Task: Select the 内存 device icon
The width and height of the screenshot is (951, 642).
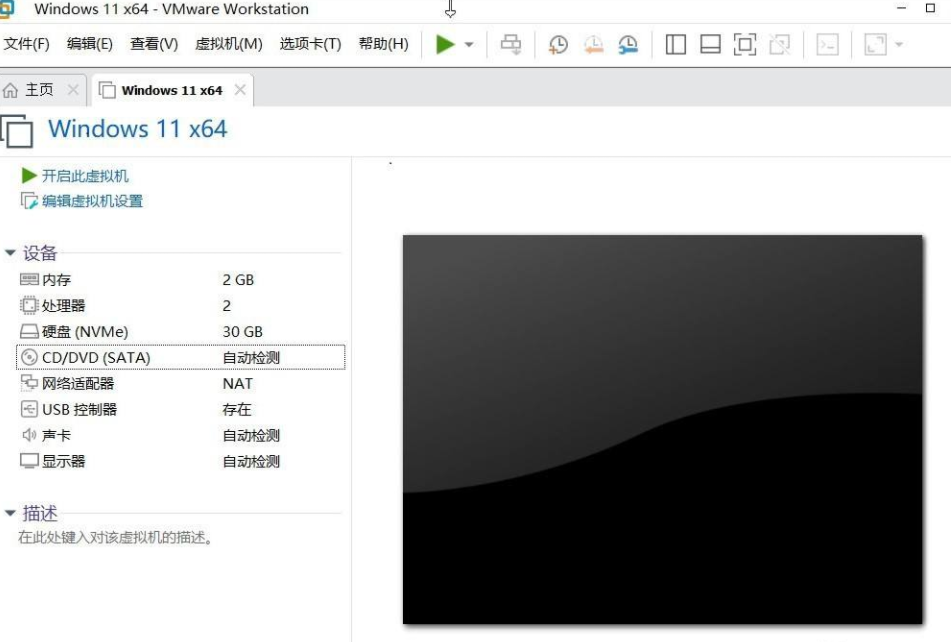Action: (x=27, y=279)
